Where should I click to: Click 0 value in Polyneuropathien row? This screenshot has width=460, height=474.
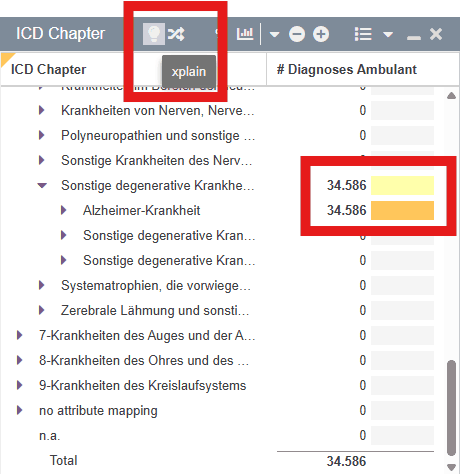[x=363, y=135]
